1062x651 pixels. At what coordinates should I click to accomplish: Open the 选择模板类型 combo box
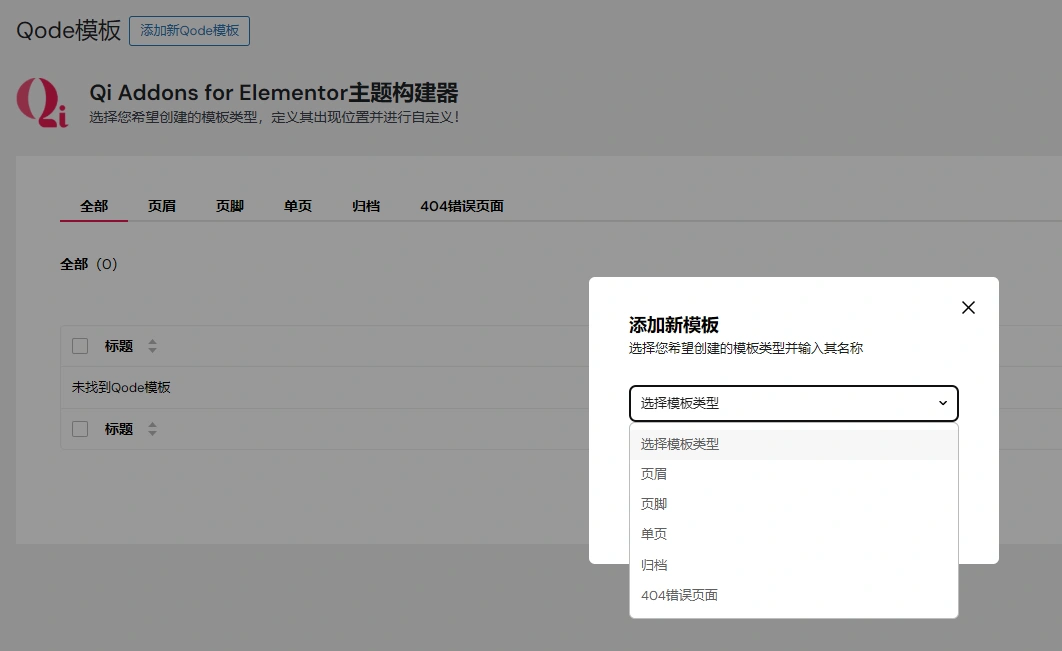tap(793, 403)
